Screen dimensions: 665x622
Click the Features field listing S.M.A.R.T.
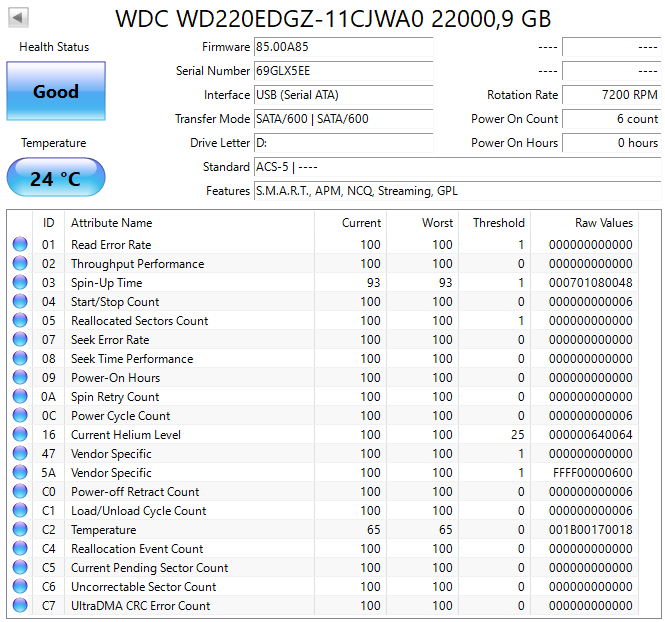point(458,191)
